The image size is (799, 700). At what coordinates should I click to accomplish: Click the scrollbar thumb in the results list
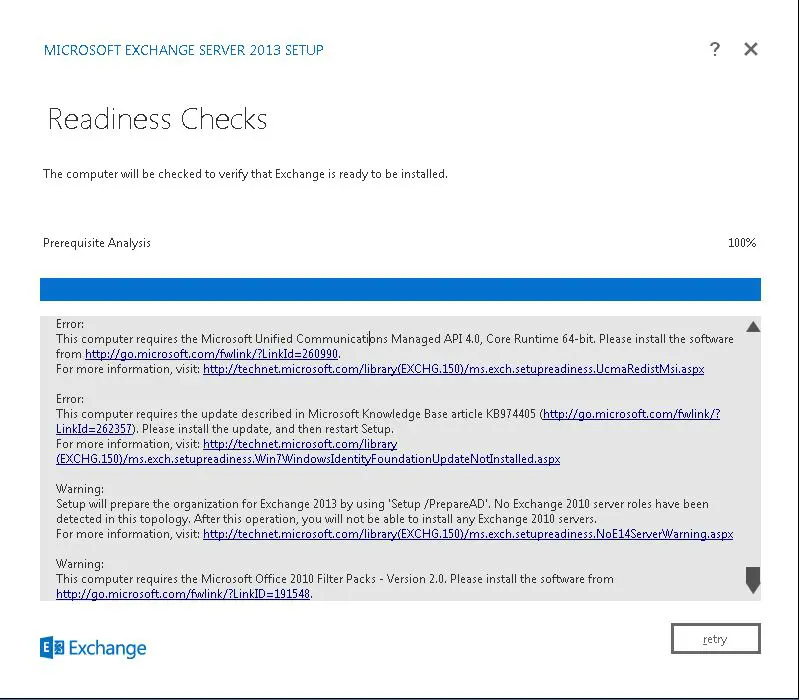[753, 580]
